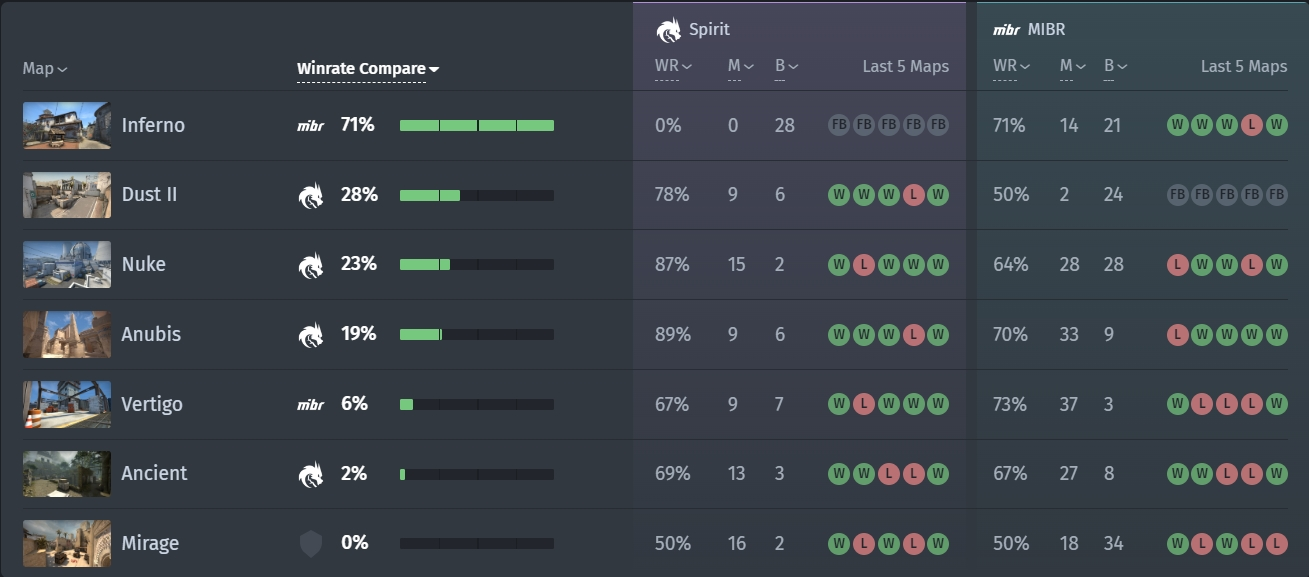The image size is (1309, 577).
Task: Click the mibr icon in Vertigo row
Action: 311,405
